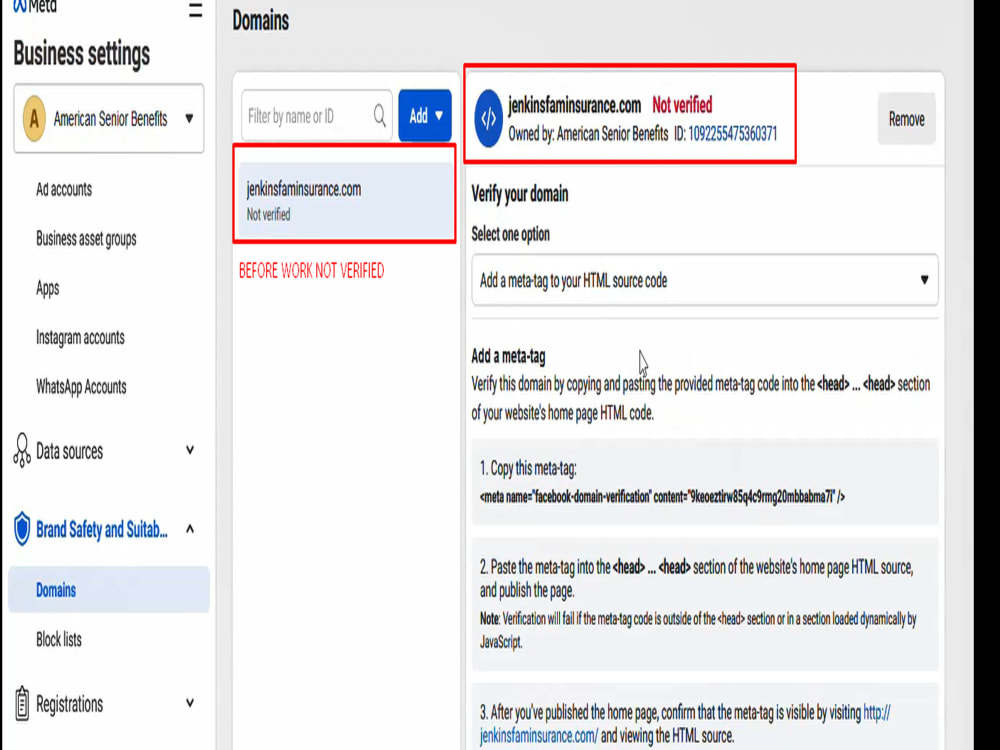Screen dimensions: 1000x750
Task: Open the hamburger menu beside Meta logo
Action: [x=196, y=10]
